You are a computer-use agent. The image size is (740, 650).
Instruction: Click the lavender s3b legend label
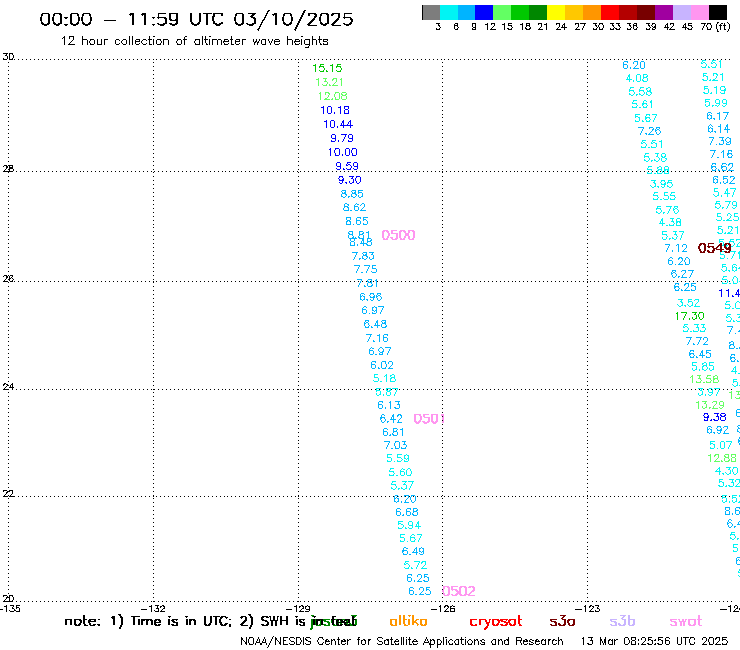622,621
